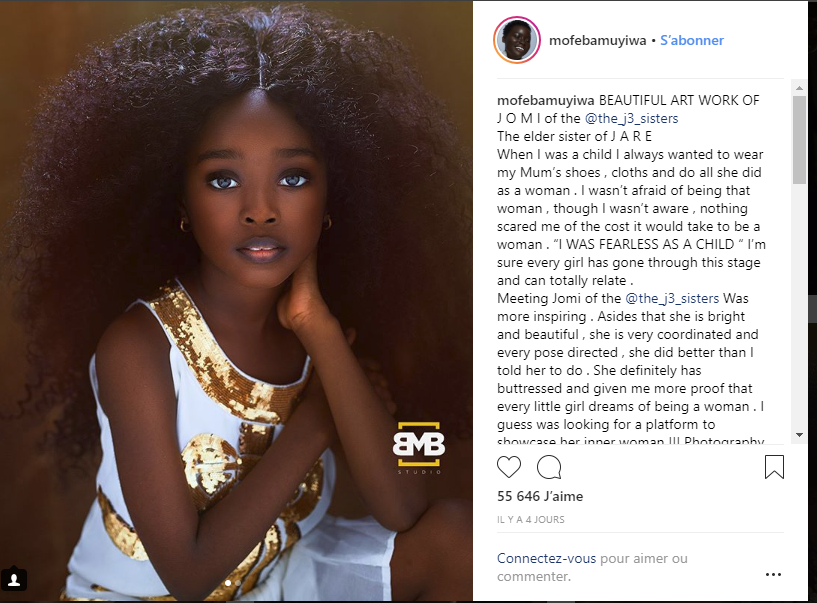Click the bold mofebamuyiwa name in caption
The width and height of the screenshot is (817, 603).
click(546, 100)
